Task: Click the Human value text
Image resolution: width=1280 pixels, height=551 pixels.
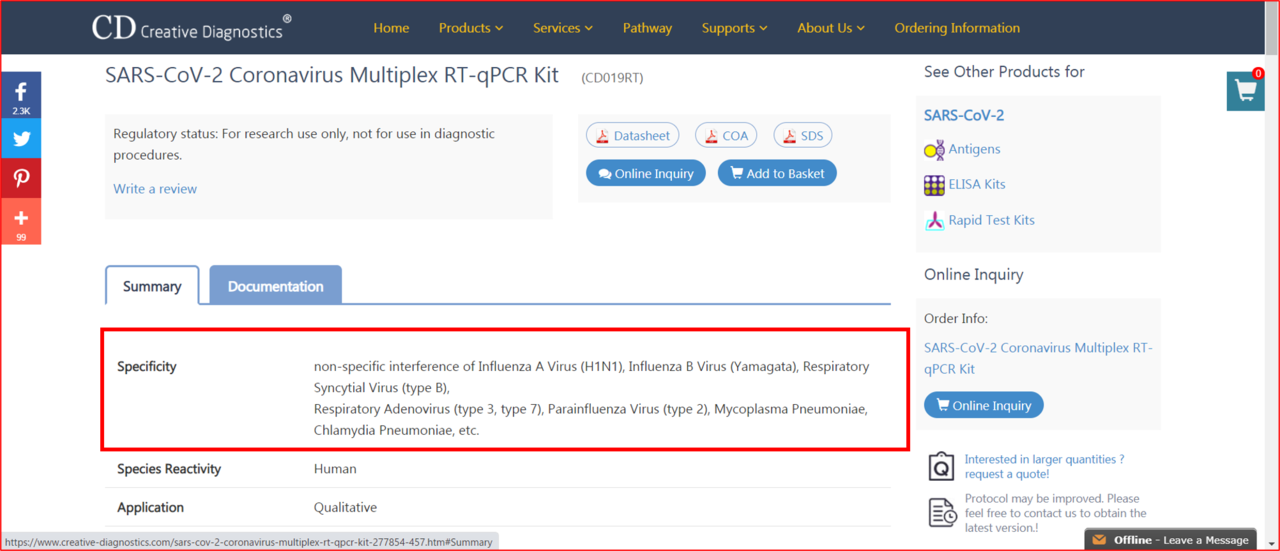Action: [335, 469]
